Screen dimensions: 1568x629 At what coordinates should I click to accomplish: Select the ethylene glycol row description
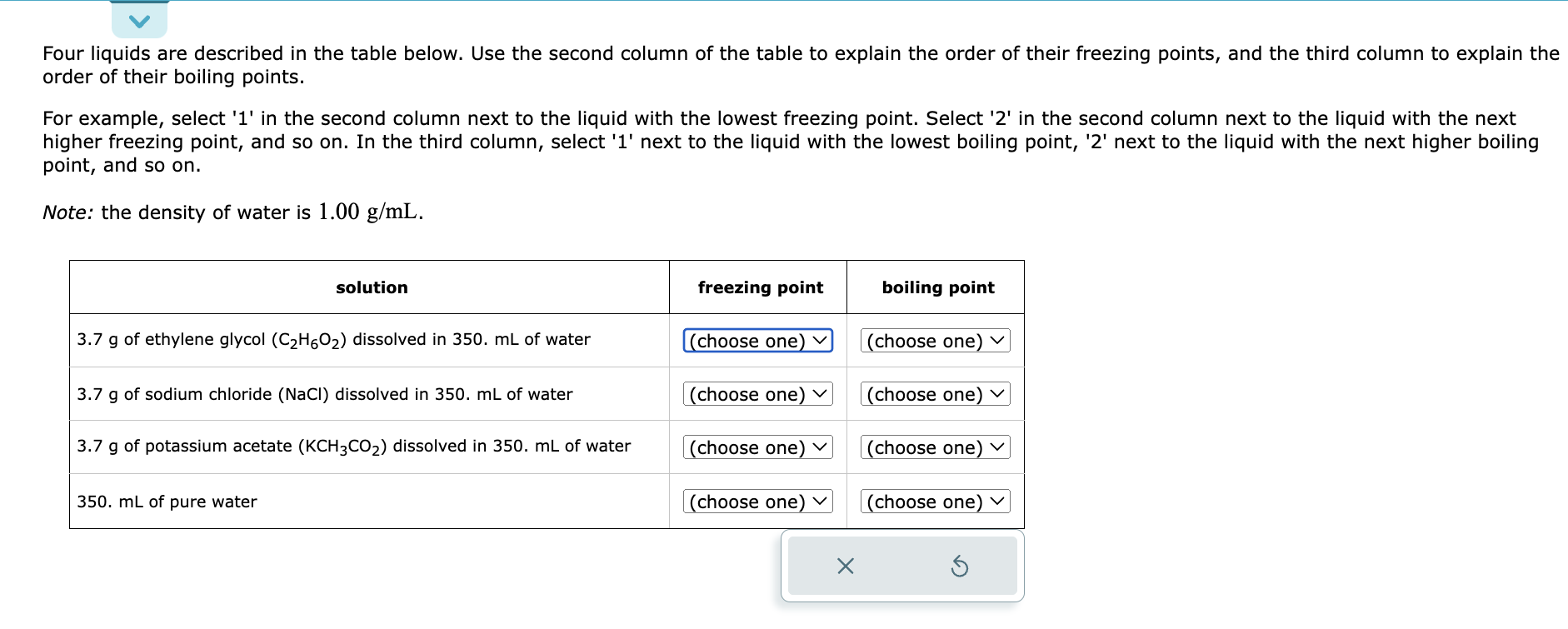coord(333,340)
